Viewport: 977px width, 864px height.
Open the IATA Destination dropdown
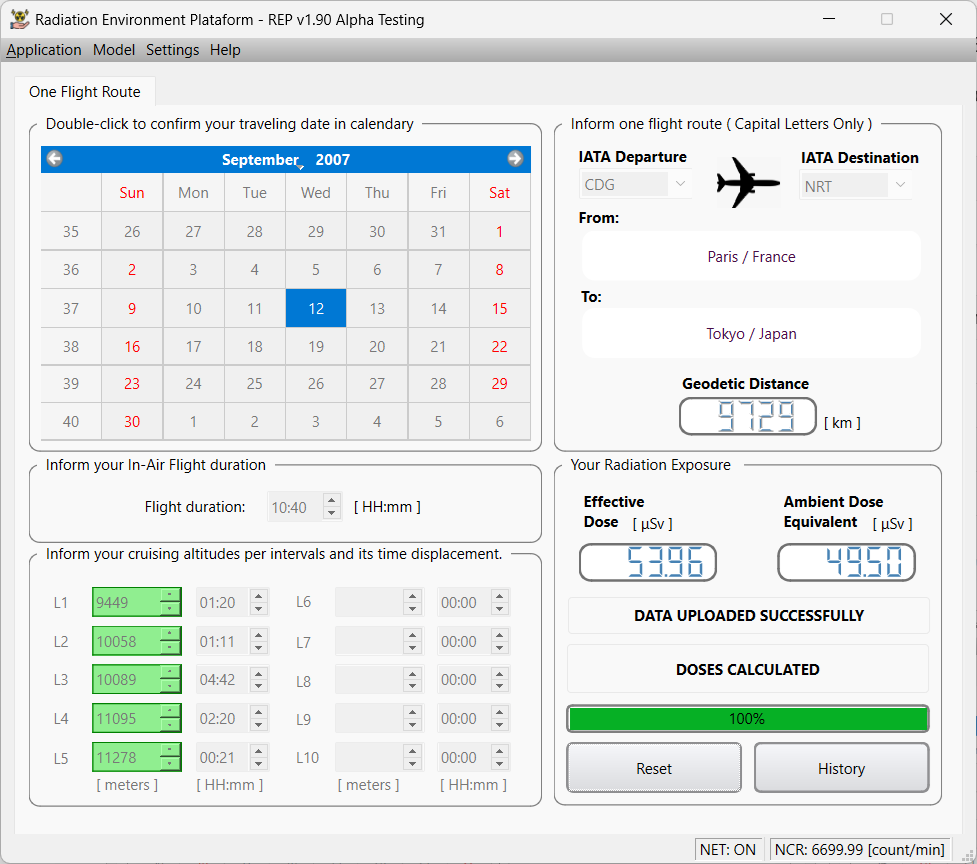tap(900, 185)
